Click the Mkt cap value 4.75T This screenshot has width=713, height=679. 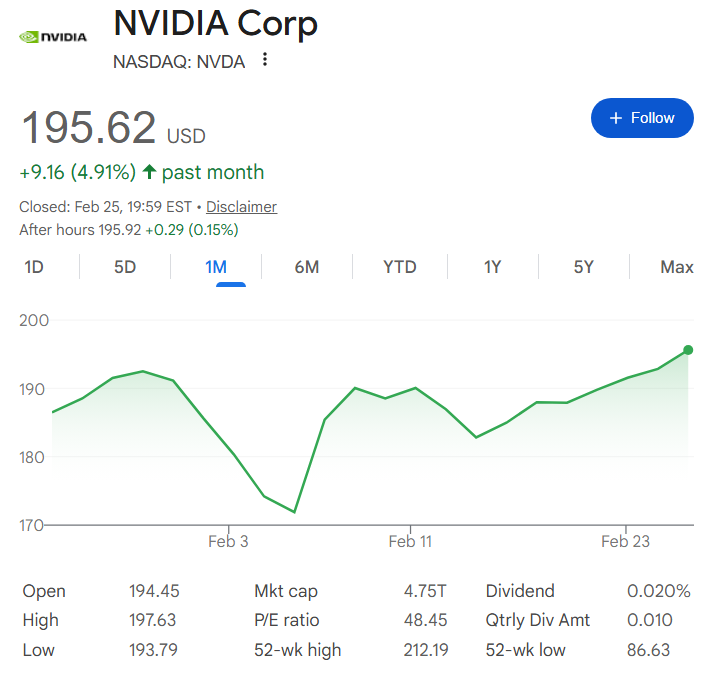pos(425,591)
